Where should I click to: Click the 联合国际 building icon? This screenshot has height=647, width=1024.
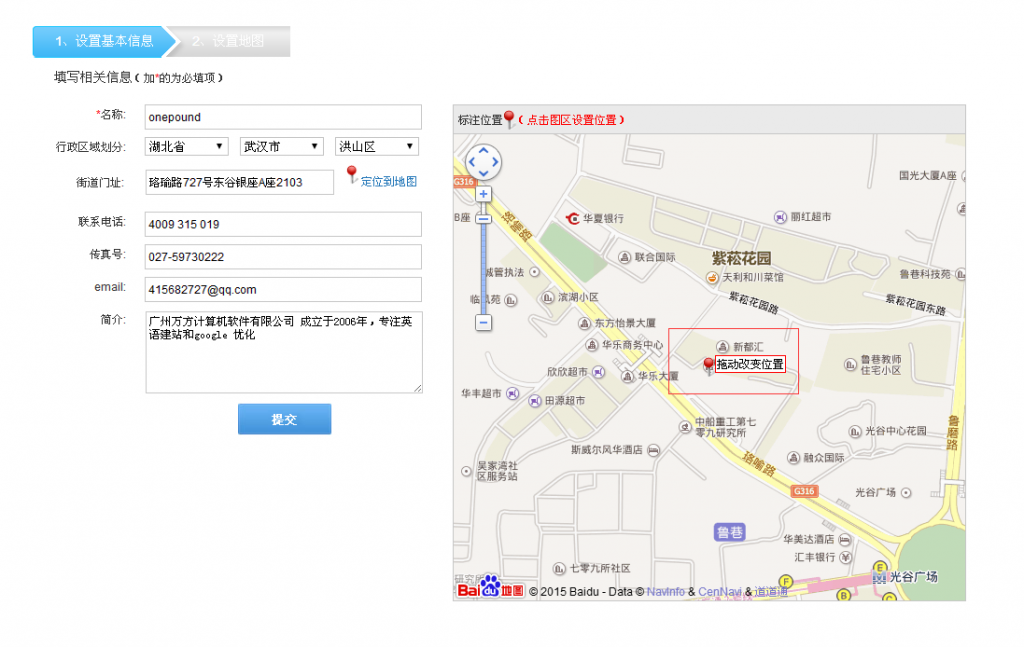625,257
